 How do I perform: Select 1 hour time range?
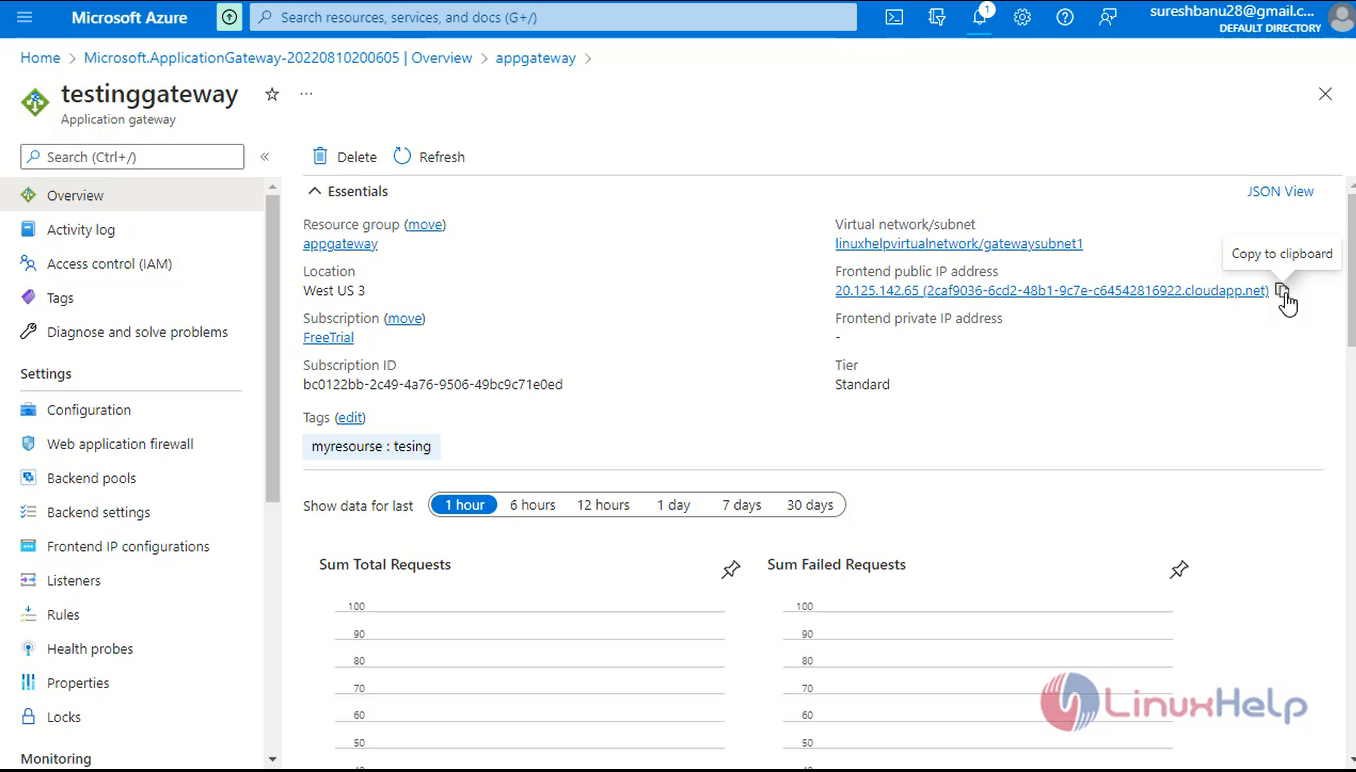click(x=465, y=505)
